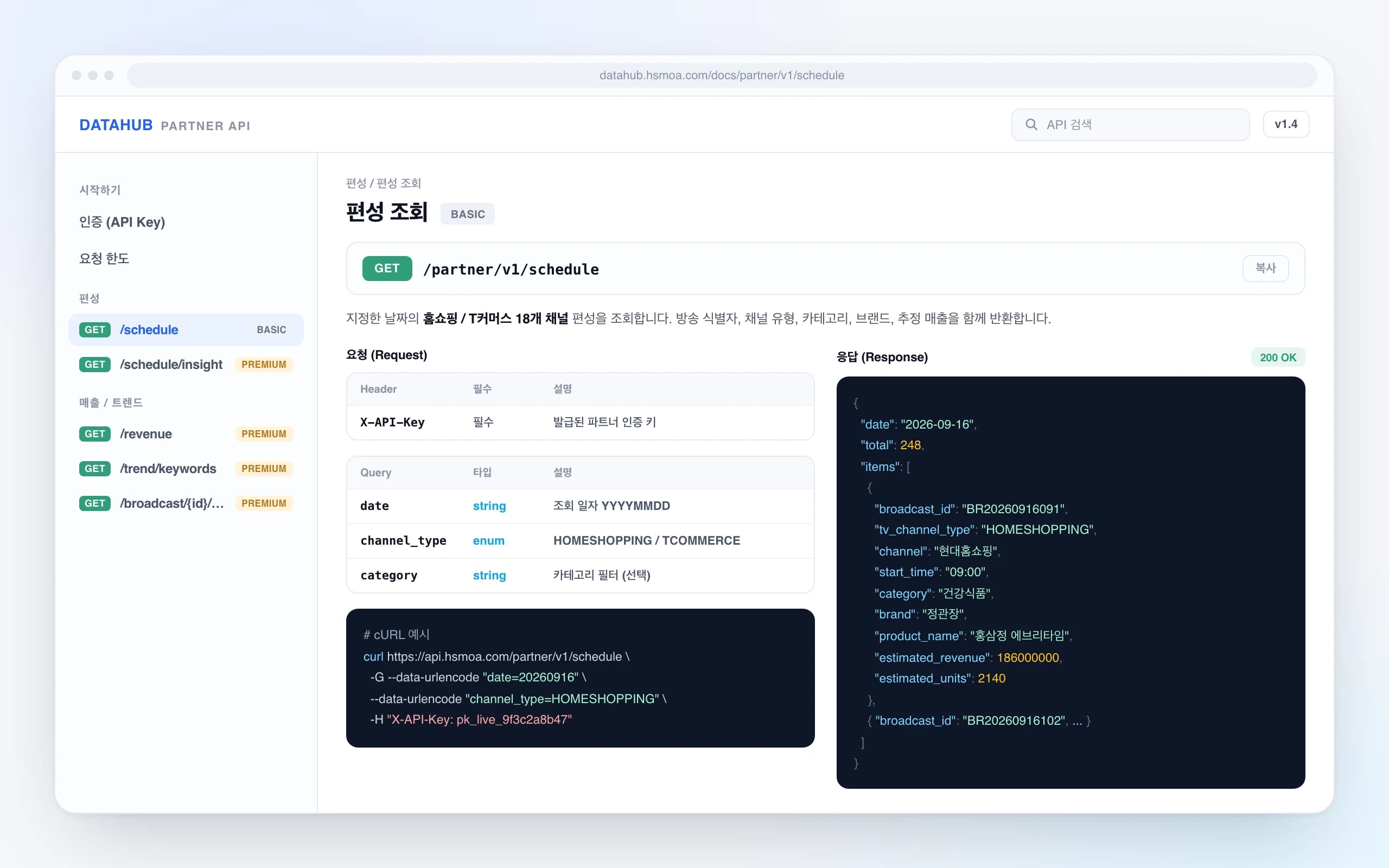
Task: Open the 요청 한도 page
Action: 104,258
